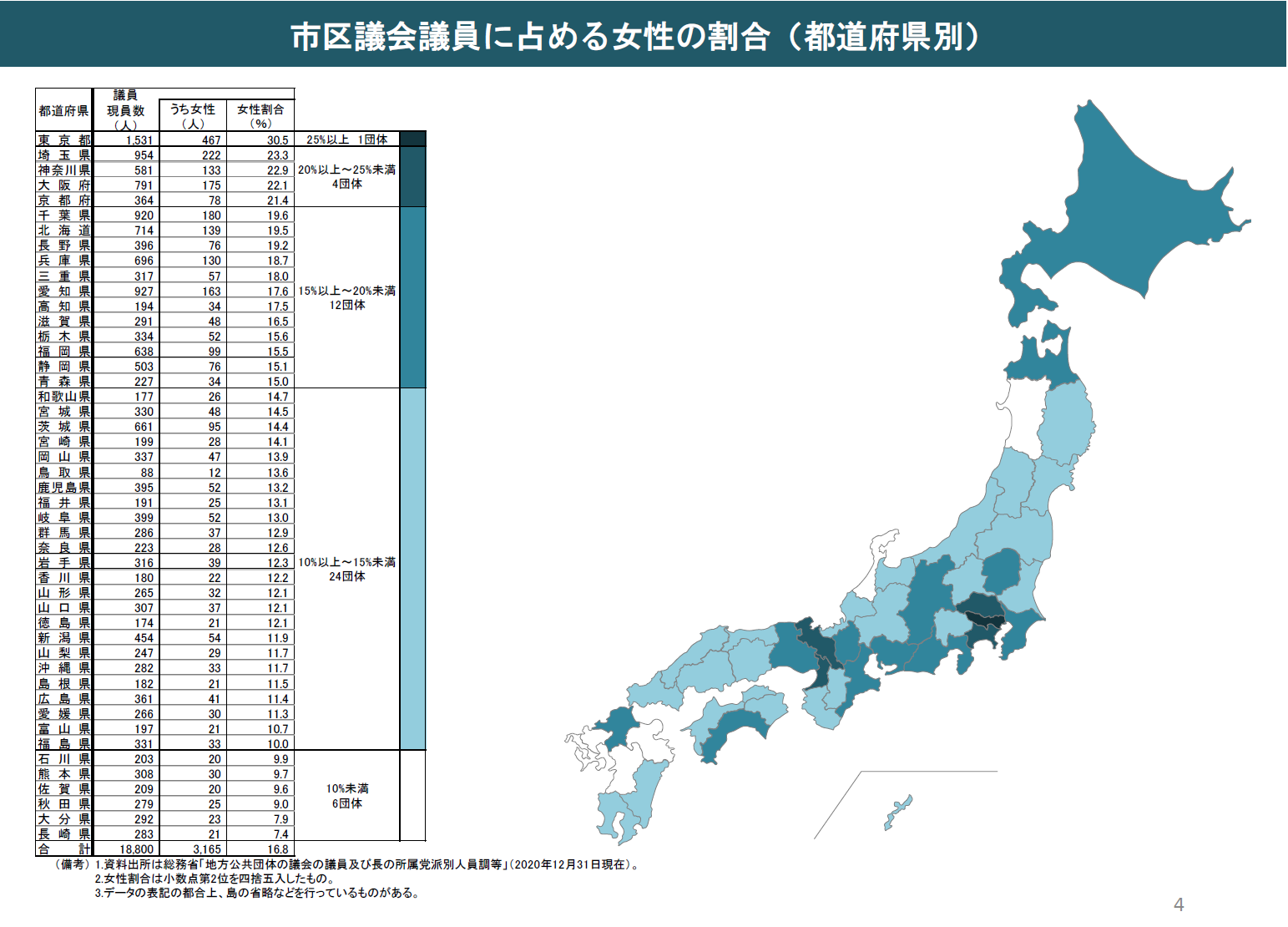The height and width of the screenshot is (927, 1288).
Task: Click the 東京都 row label
Action: (x=63, y=140)
